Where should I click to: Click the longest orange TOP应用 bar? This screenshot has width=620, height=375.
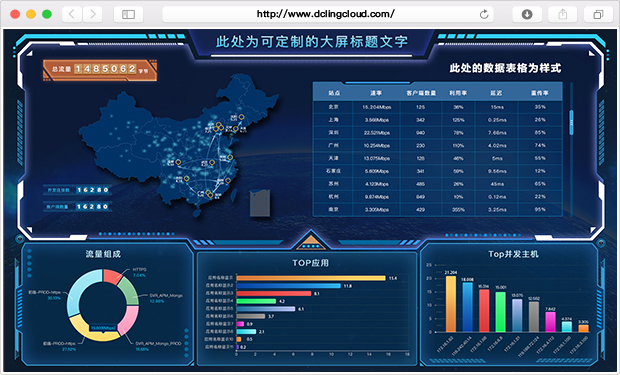(311, 278)
